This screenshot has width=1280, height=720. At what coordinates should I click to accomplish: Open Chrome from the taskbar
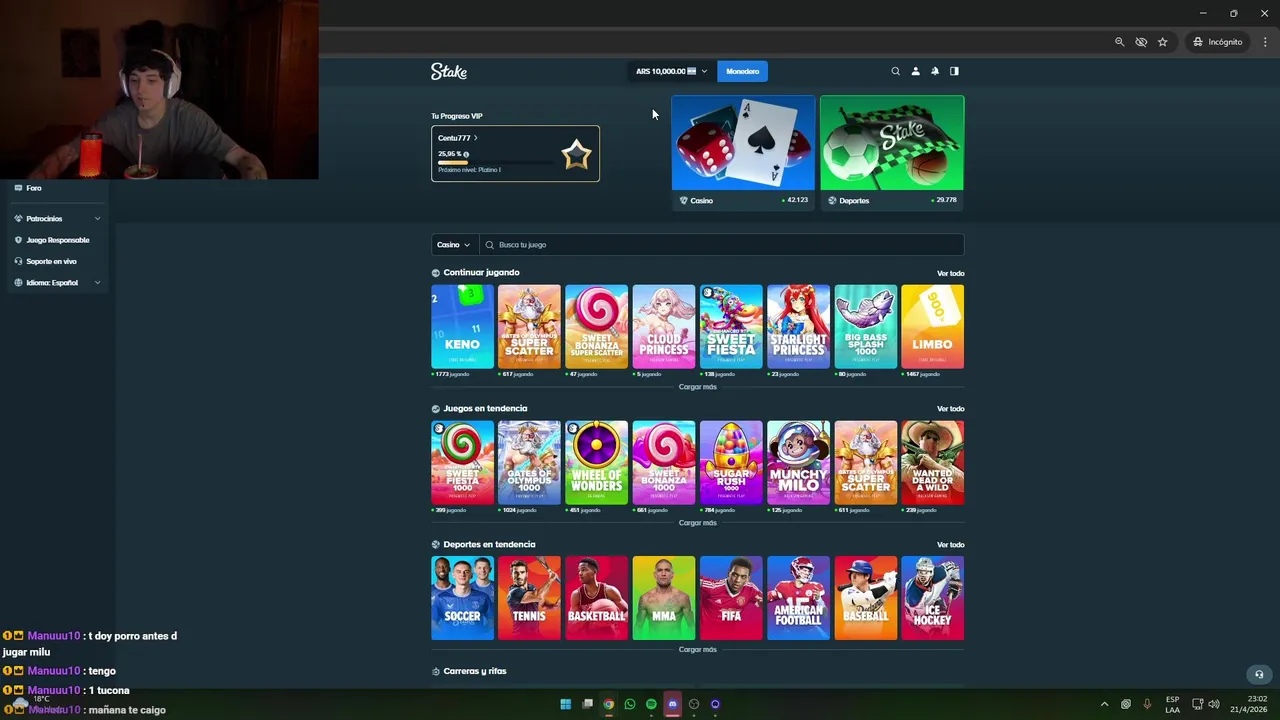coord(608,704)
